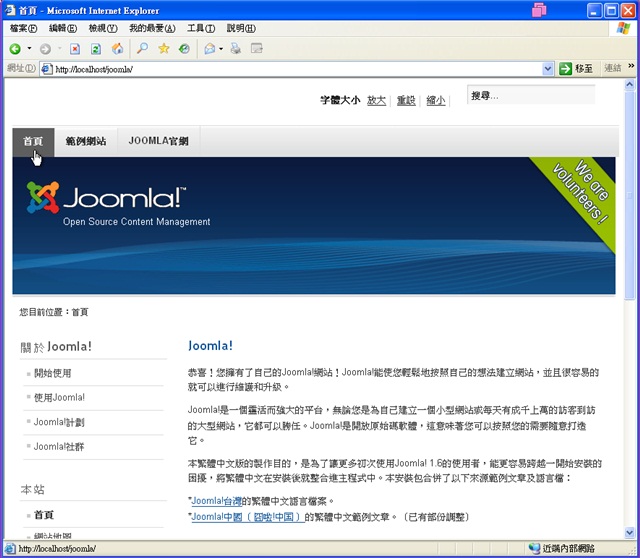The image size is (640, 558).
Task: Open Favorites star icon
Action: pyautogui.click(x=164, y=49)
